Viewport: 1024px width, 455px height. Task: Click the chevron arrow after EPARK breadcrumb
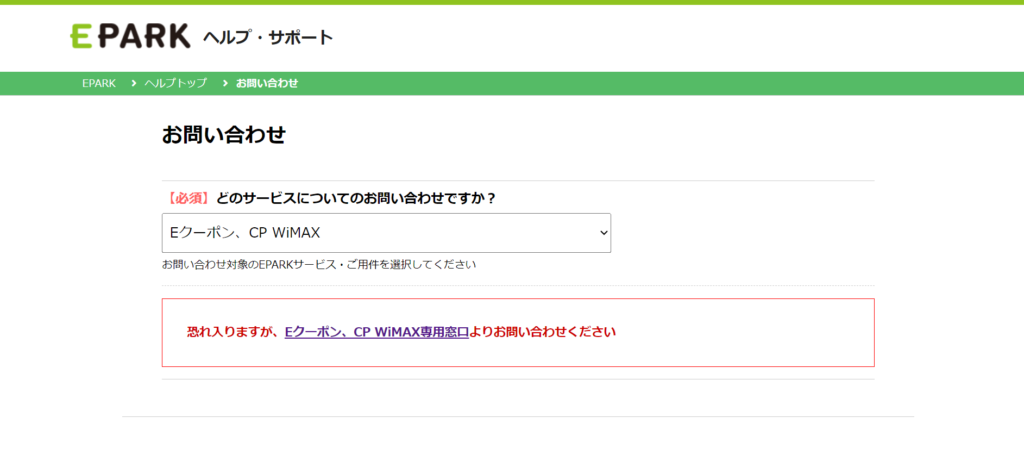point(133,83)
